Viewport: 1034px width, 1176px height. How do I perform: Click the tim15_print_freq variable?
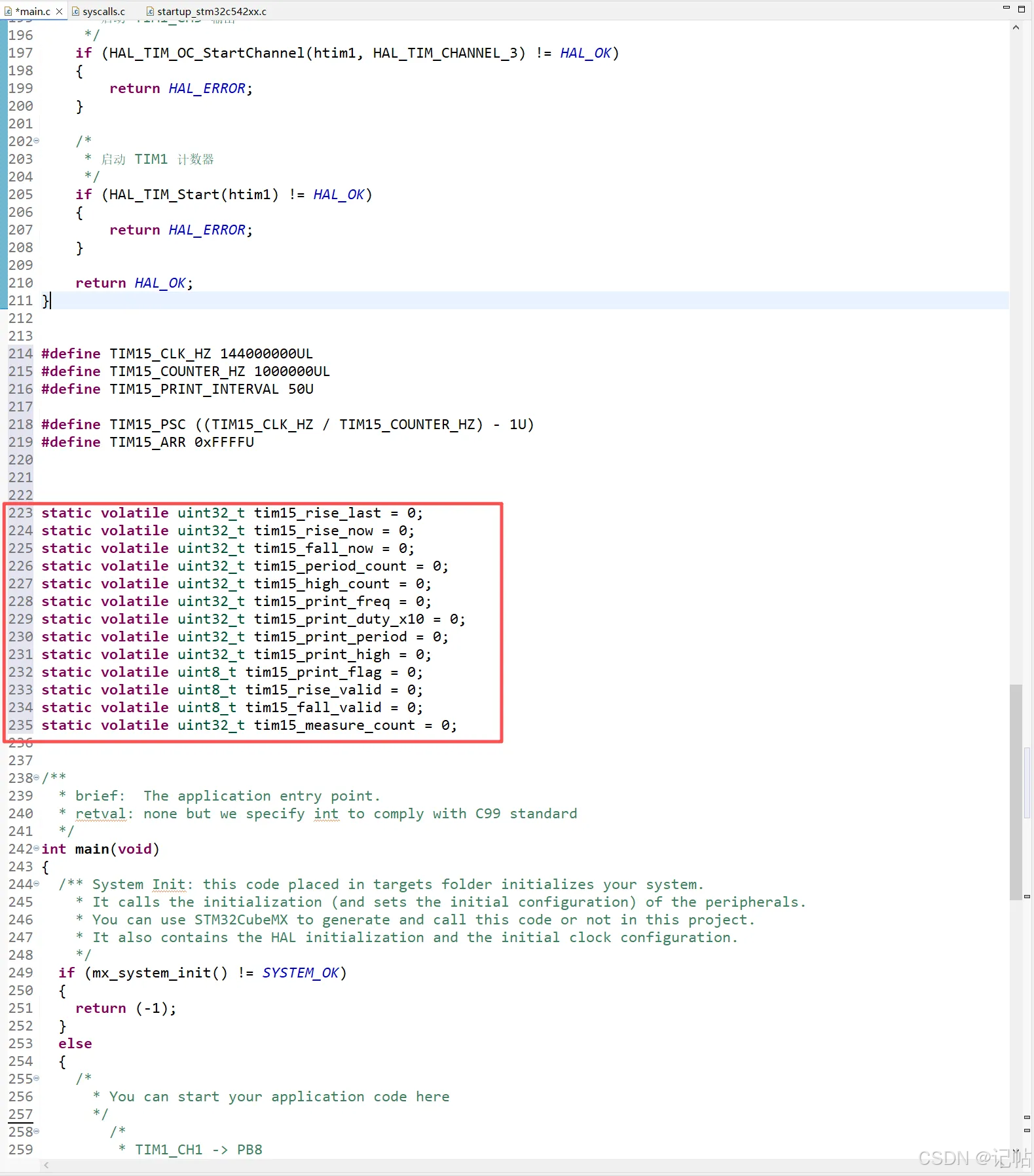tap(322, 601)
